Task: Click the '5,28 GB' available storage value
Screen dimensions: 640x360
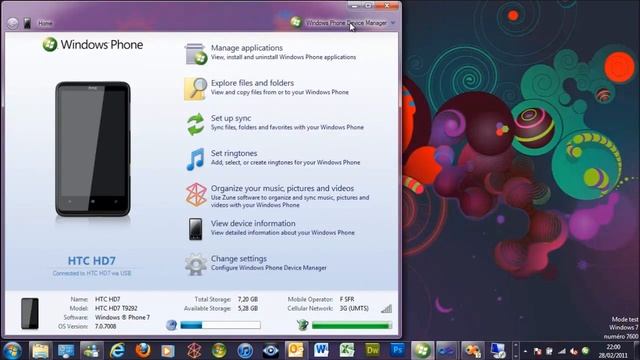Action: pyautogui.click(x=248, y=308)
